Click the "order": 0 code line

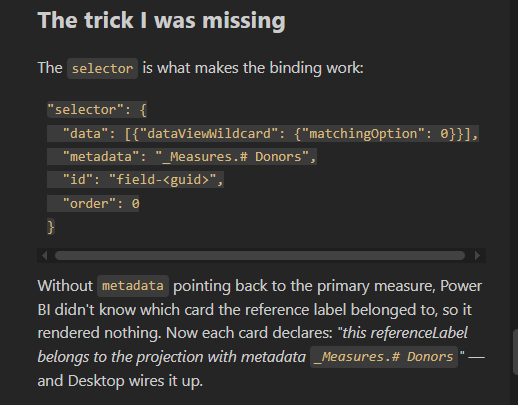pyautogui.click(x=93, y=204)
